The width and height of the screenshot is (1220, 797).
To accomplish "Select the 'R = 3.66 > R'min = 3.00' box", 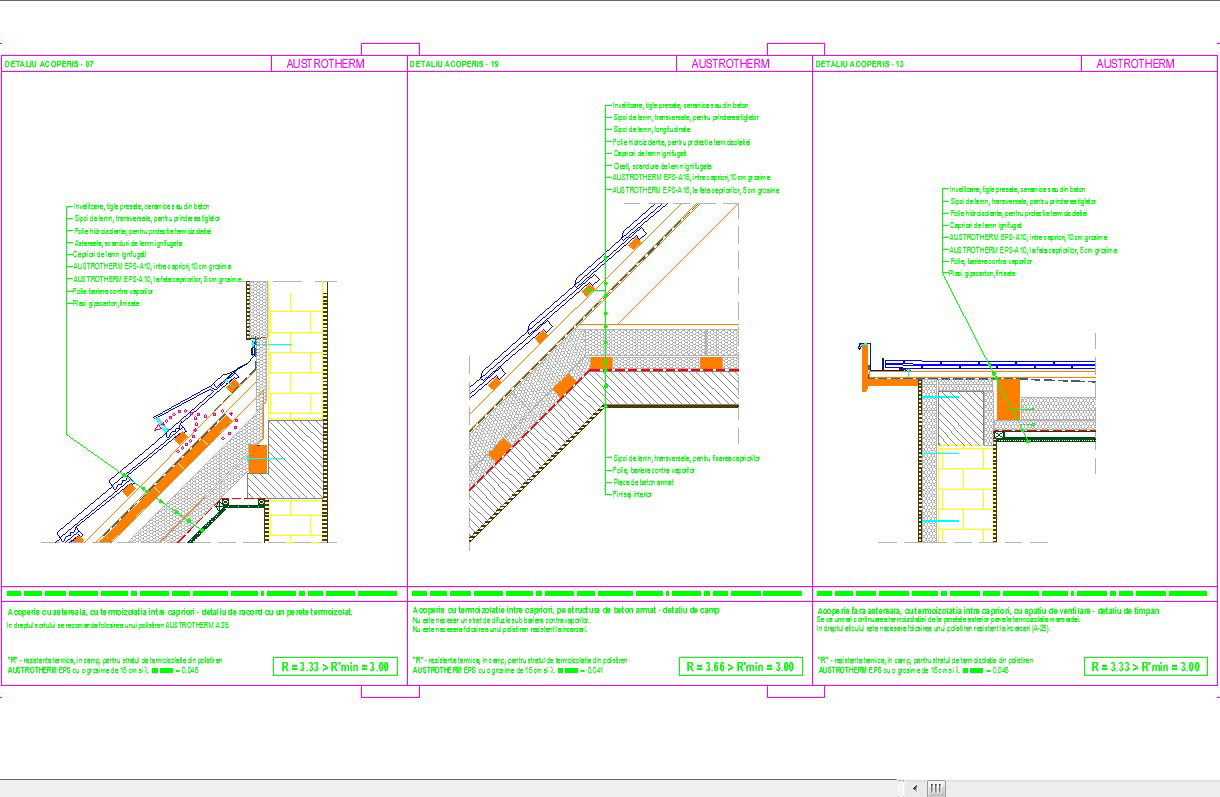I will click(741, 667).
